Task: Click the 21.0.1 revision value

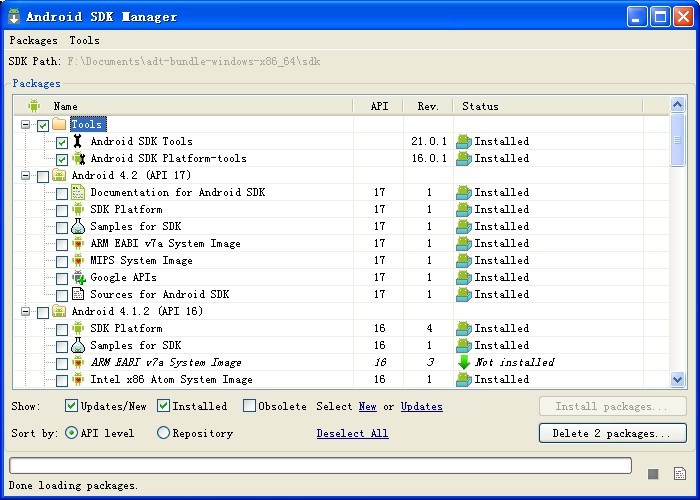Action: point(429,142)
